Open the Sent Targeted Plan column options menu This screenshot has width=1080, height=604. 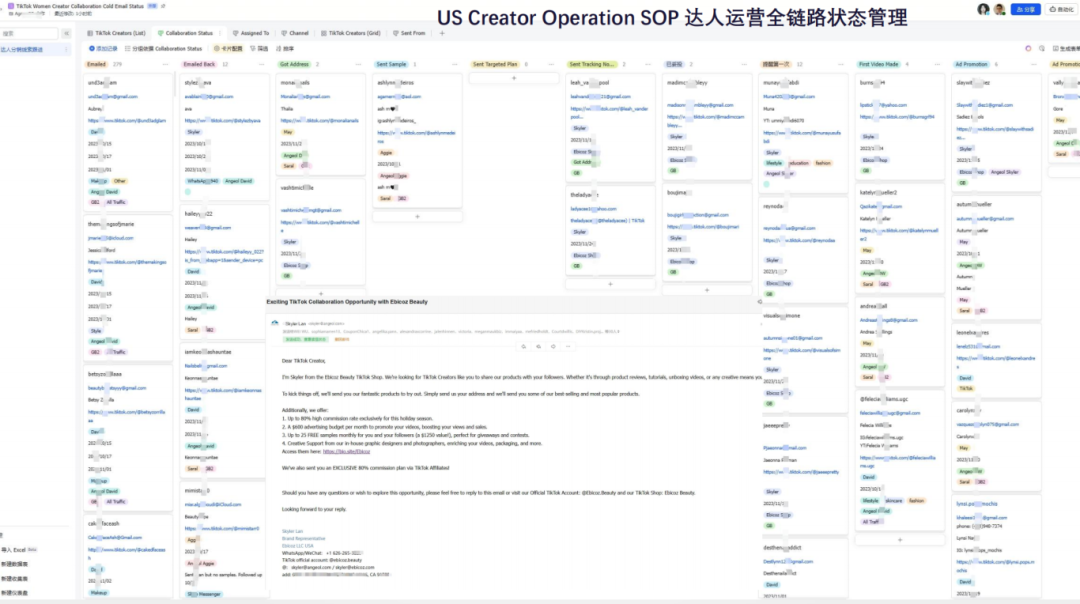pos(551,64)
